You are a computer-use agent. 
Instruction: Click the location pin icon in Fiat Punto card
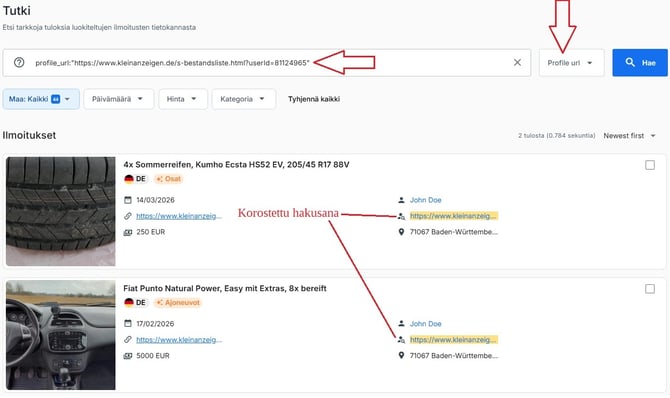(x=401, y=355)
